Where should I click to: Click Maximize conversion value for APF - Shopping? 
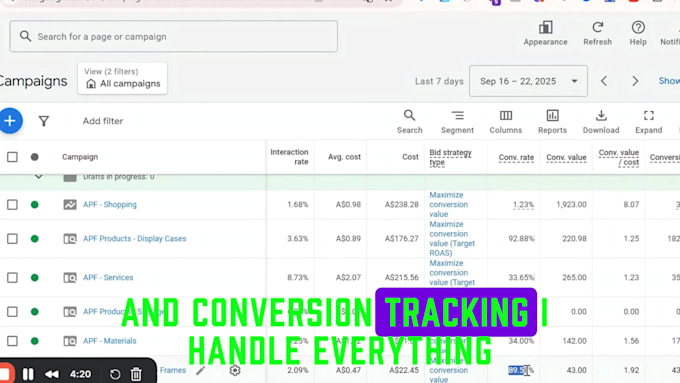click(x=448, y=204)
